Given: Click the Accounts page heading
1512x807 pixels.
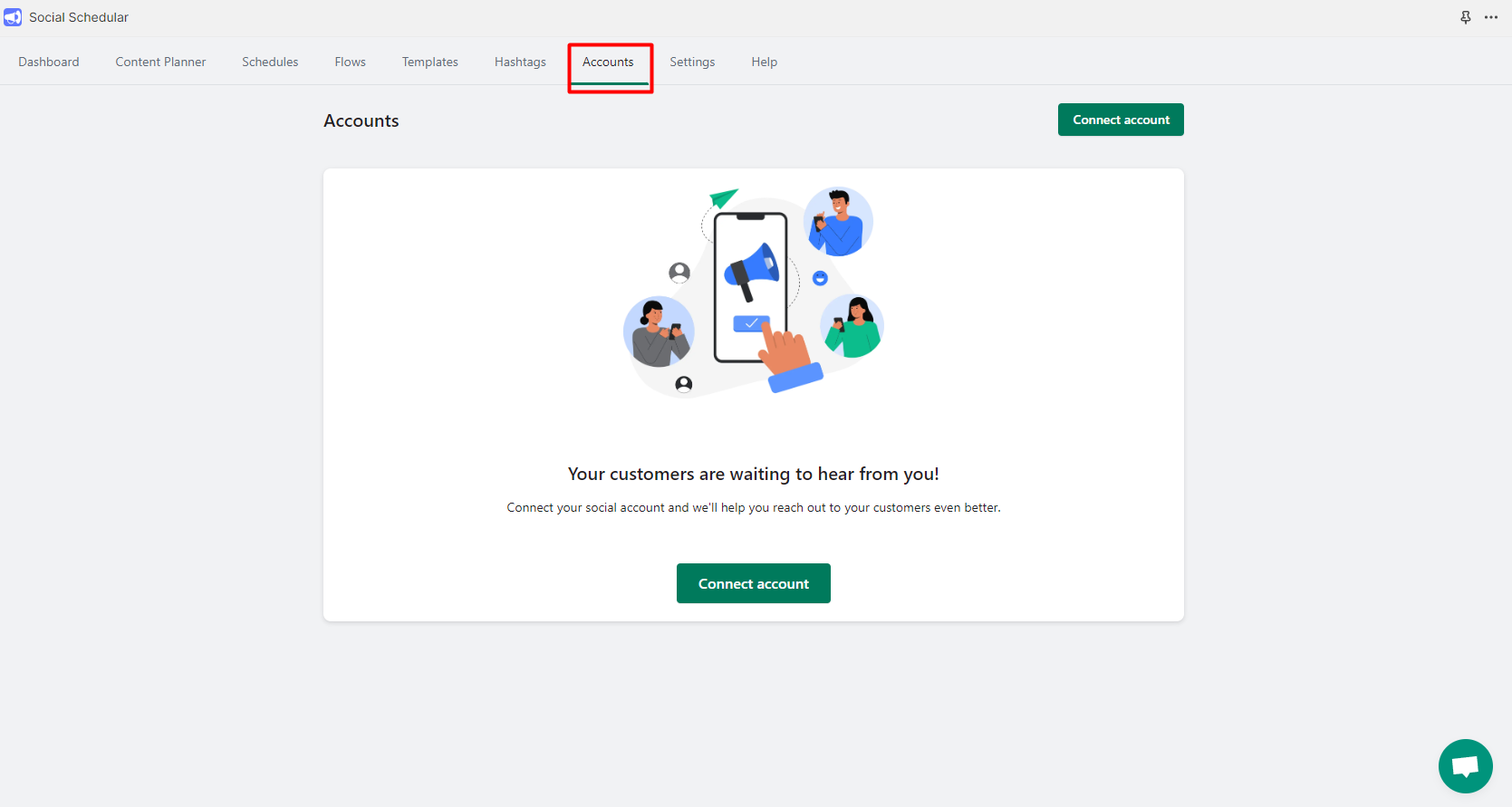Looking at the screenshot, I should [361, 120].
